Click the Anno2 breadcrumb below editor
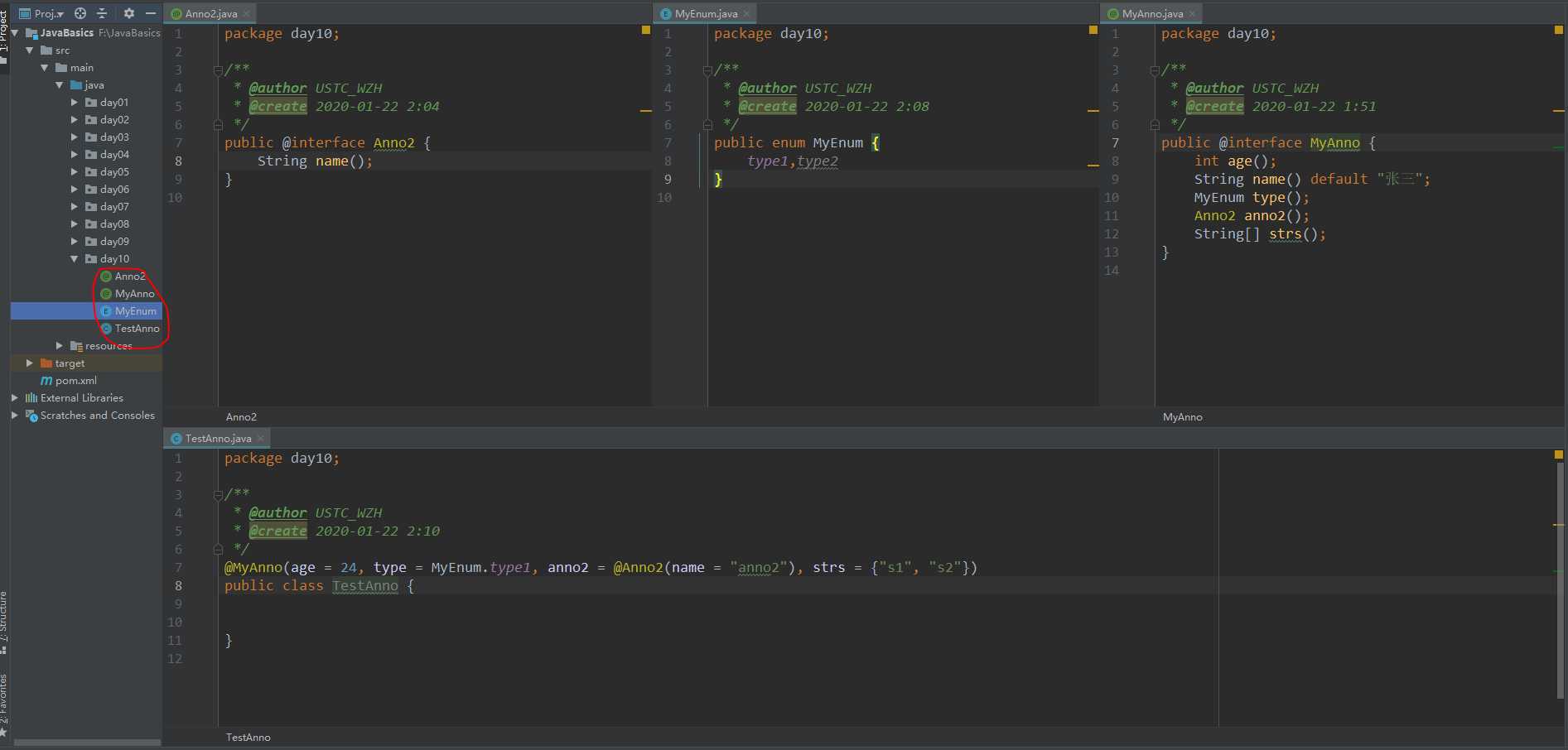Viewport: 1568px width, 750px height. click(241, 416)
